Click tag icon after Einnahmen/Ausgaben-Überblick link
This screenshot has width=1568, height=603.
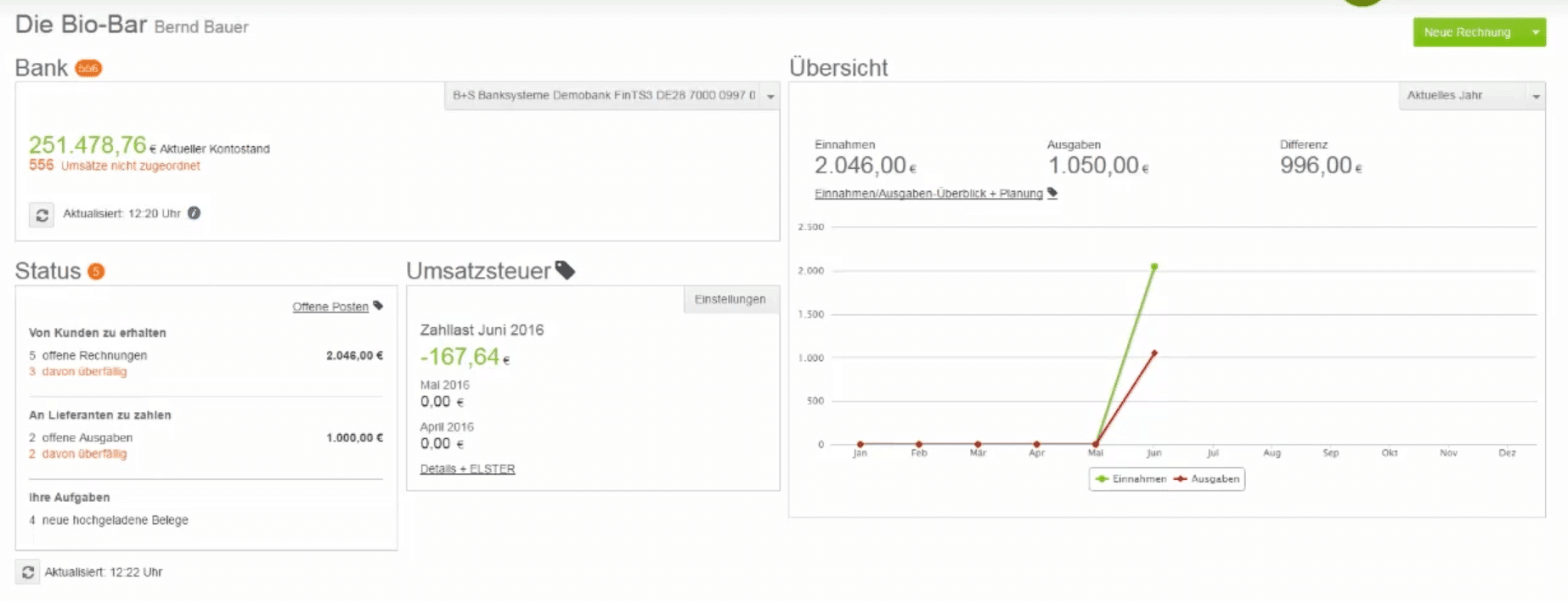1052,193
